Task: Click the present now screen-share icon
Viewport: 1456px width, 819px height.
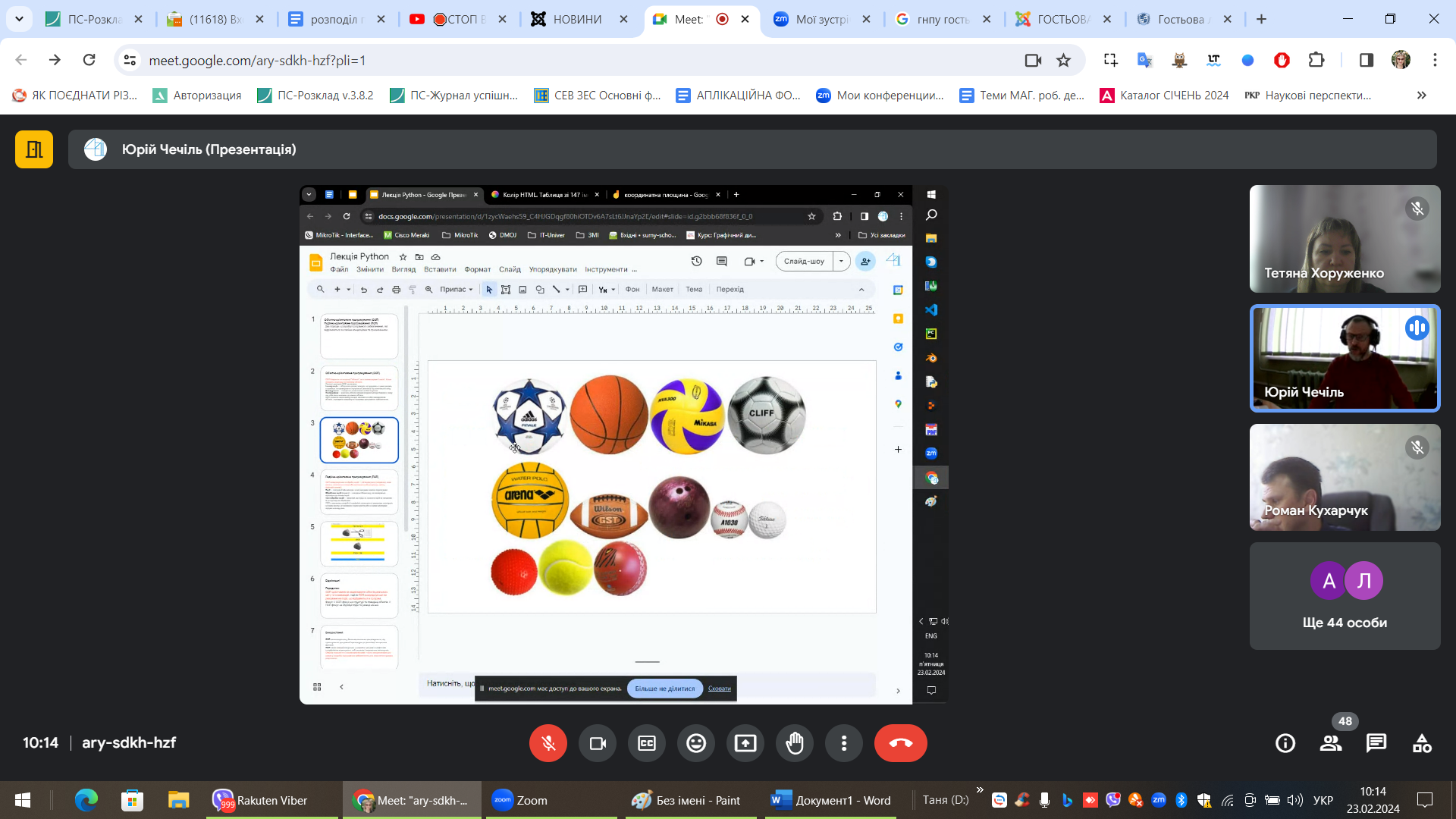Action: pyautogui.click(x=745, y=743)
